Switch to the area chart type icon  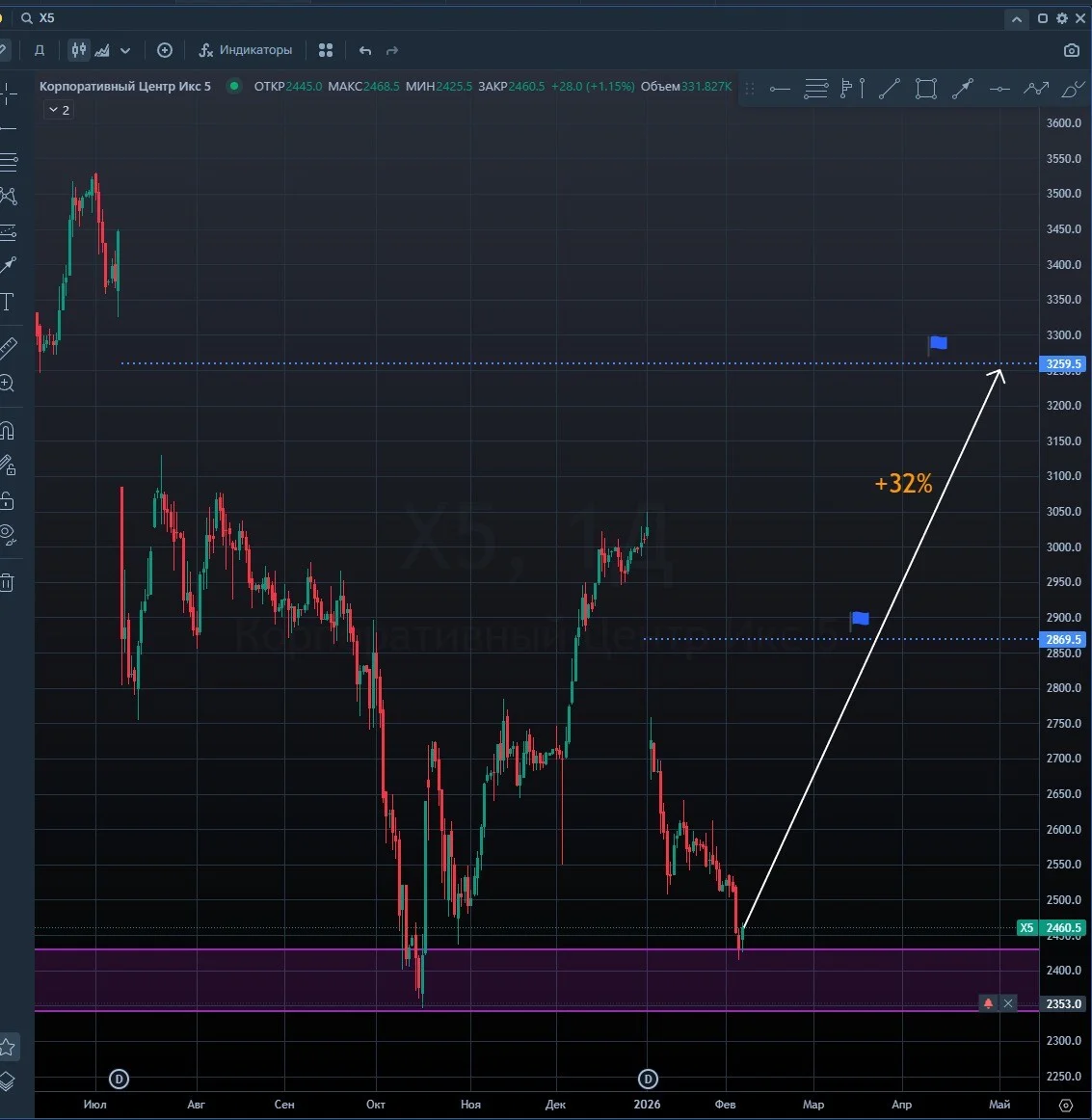coord(103,50)
